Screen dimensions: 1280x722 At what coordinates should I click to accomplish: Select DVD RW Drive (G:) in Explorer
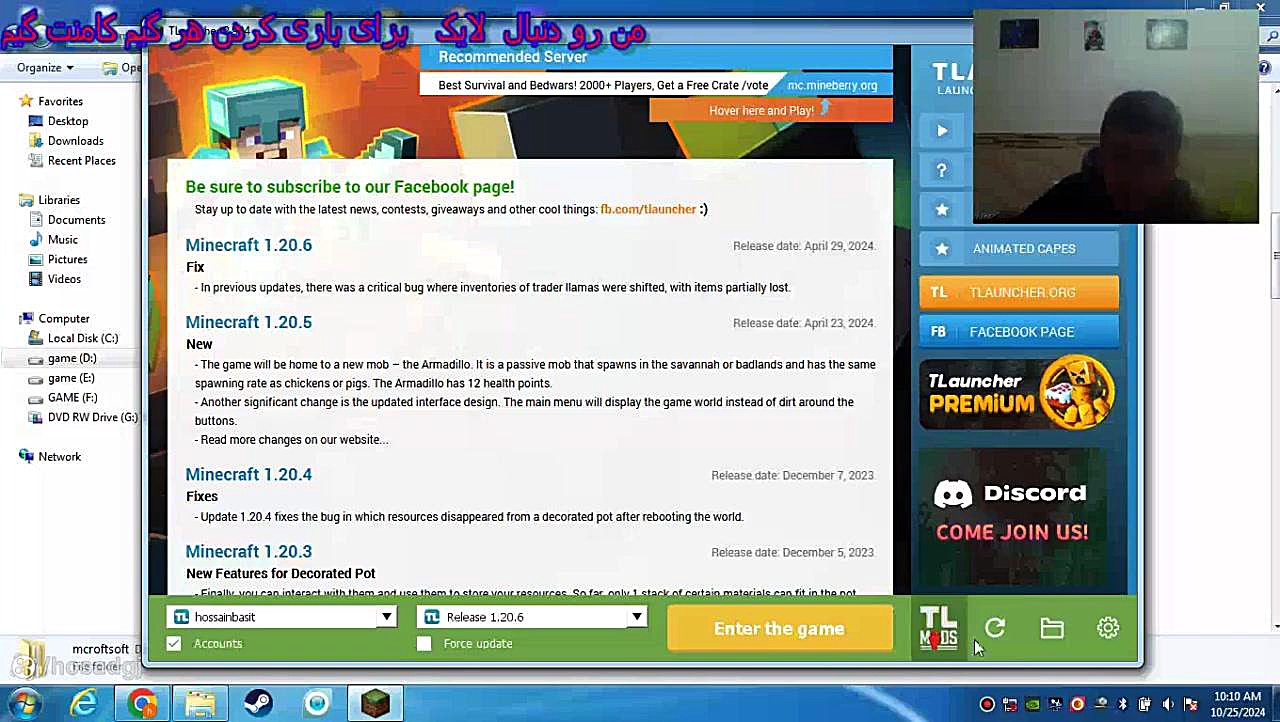tap(92, 417)
